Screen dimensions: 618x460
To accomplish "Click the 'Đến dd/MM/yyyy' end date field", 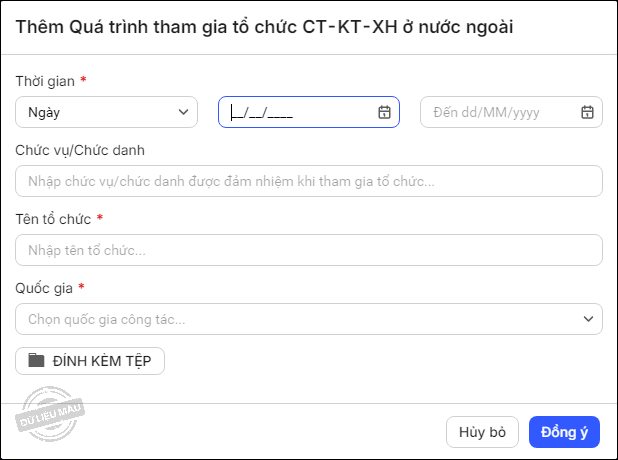I will (500, 112).
